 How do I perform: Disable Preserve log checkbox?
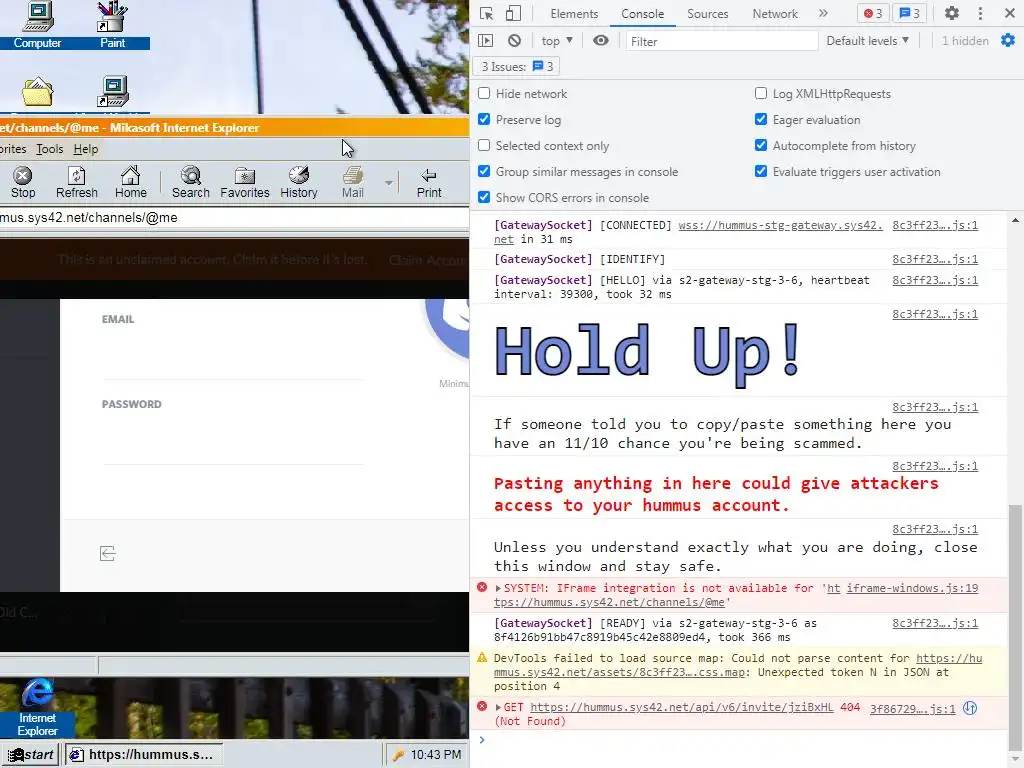[484, 120]
